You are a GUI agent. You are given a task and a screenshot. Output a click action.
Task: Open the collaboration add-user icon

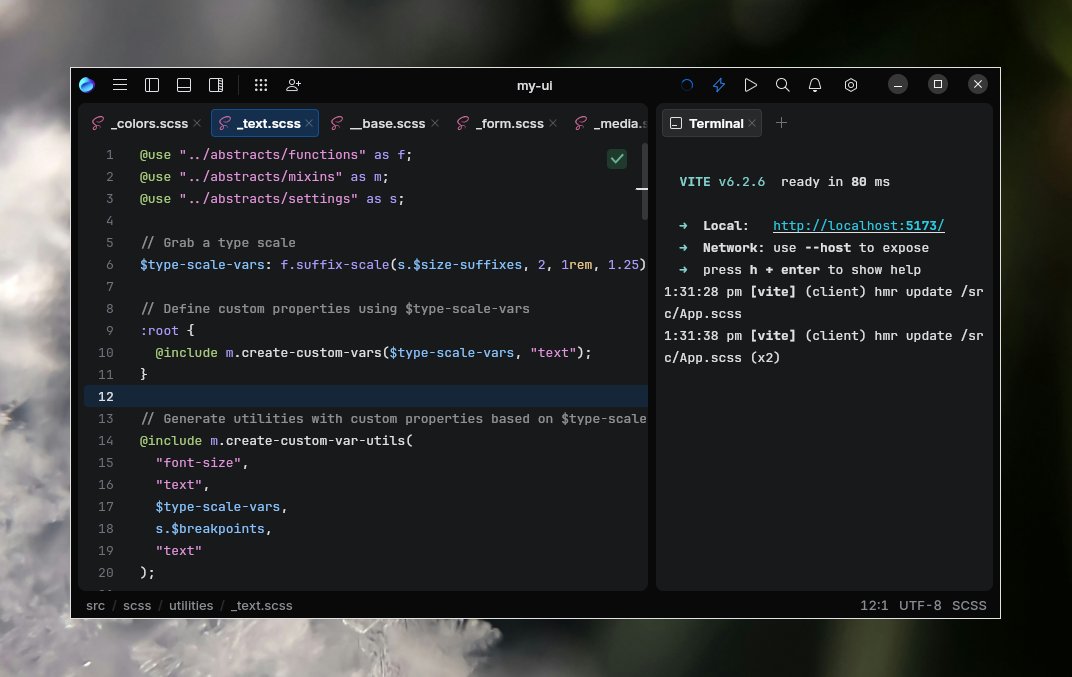pyautogui.click(x=293, y=85)
